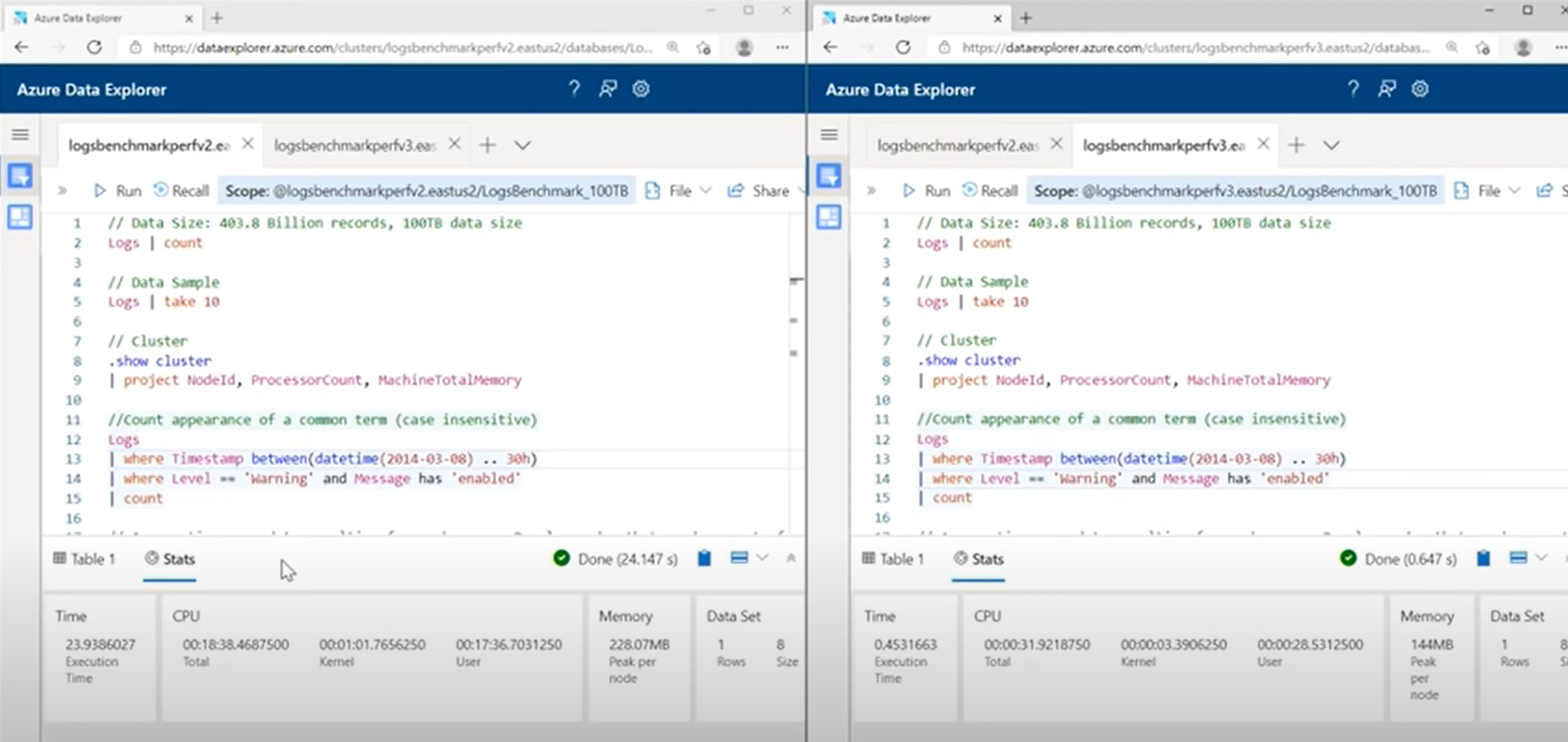This screenshot has height=742, width=1568.
Task: Add new query tab in left window
Action: pyautogui.click(x=487, y=145)
